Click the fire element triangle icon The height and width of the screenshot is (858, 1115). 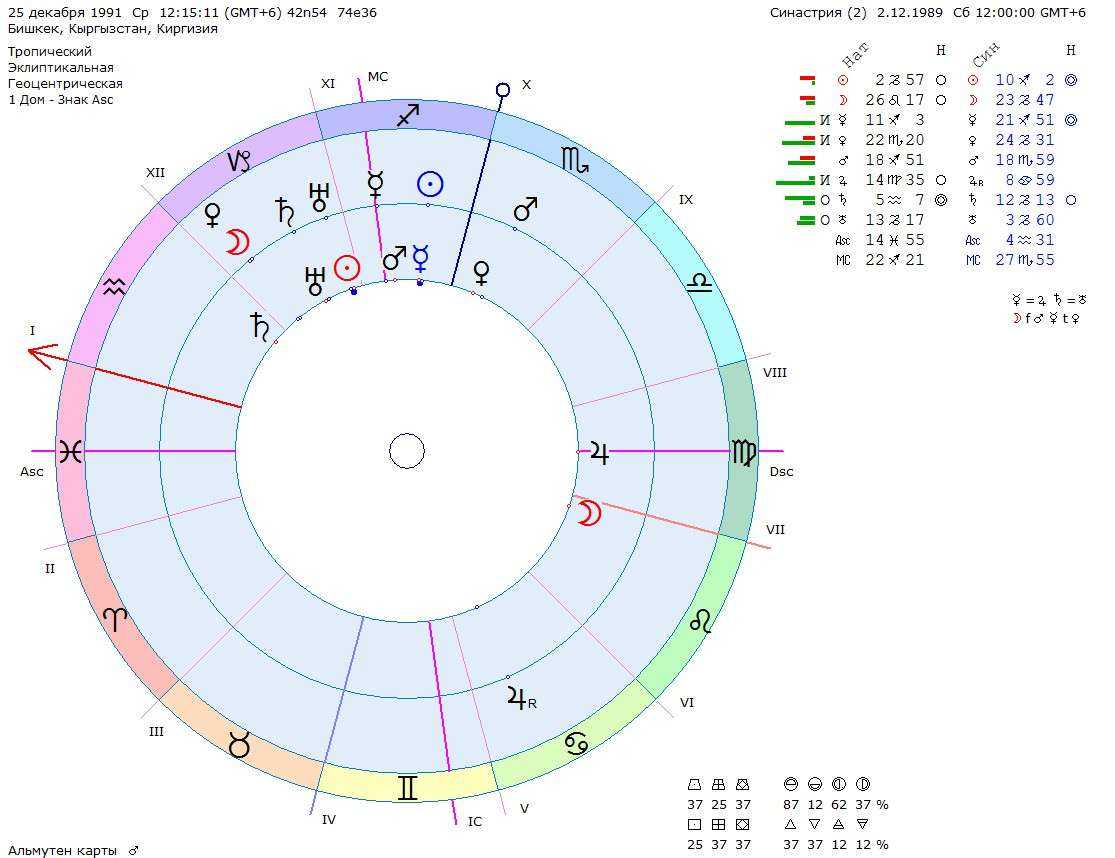[x=790, y=825]
